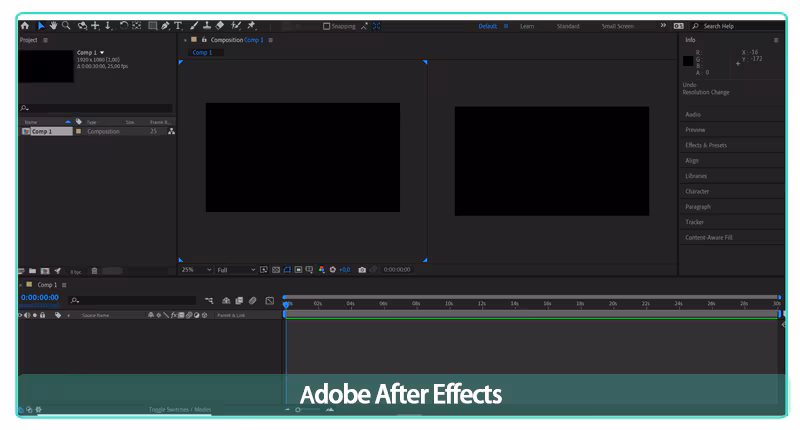
Task: Open the Info panel menu icon
Action: click(x=776, y=40)
